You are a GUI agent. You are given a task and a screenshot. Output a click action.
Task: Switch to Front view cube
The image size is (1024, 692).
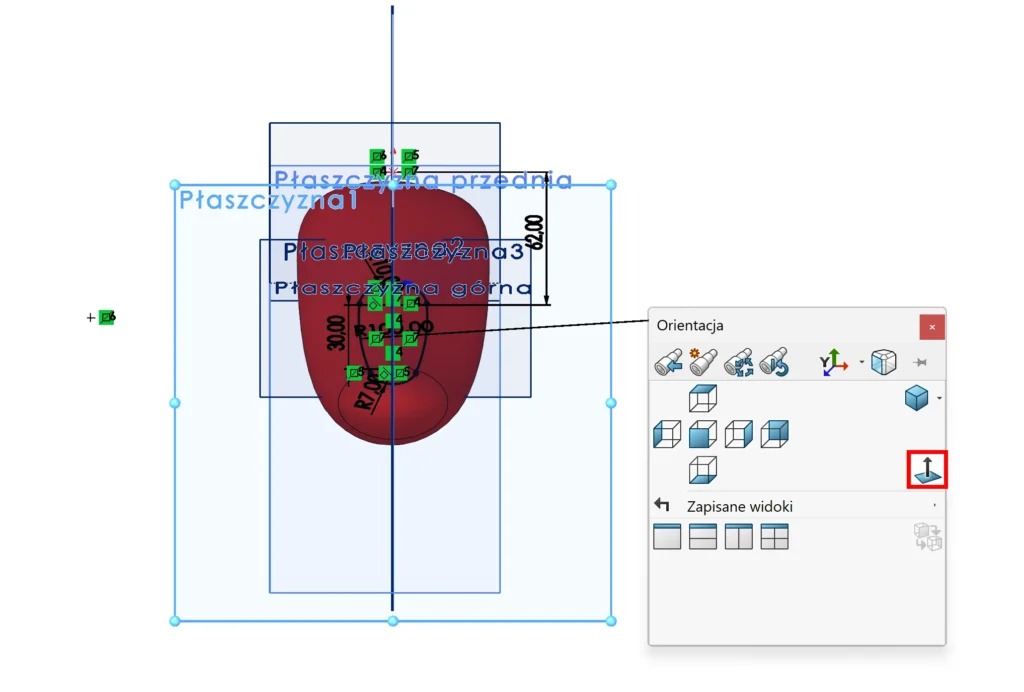click(702, 434)
